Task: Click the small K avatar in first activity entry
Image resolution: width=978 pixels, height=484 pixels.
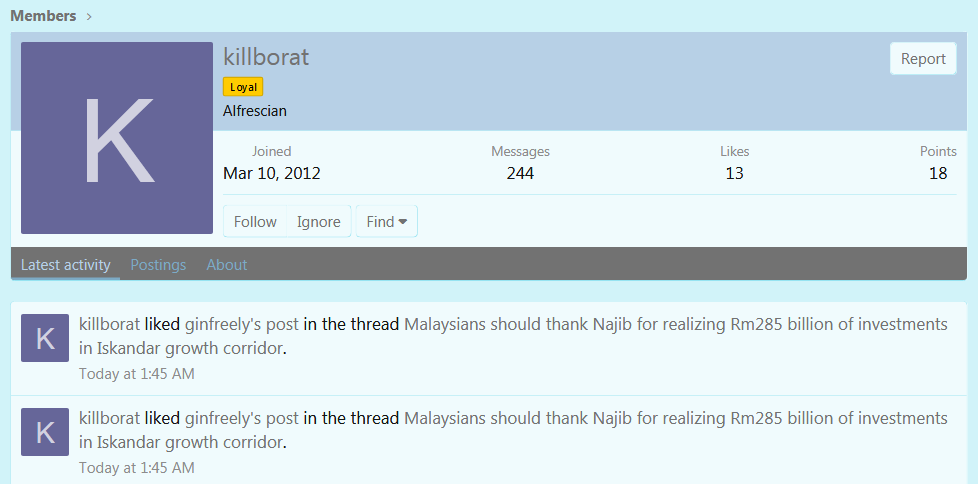Action: [x=45, y=338]
